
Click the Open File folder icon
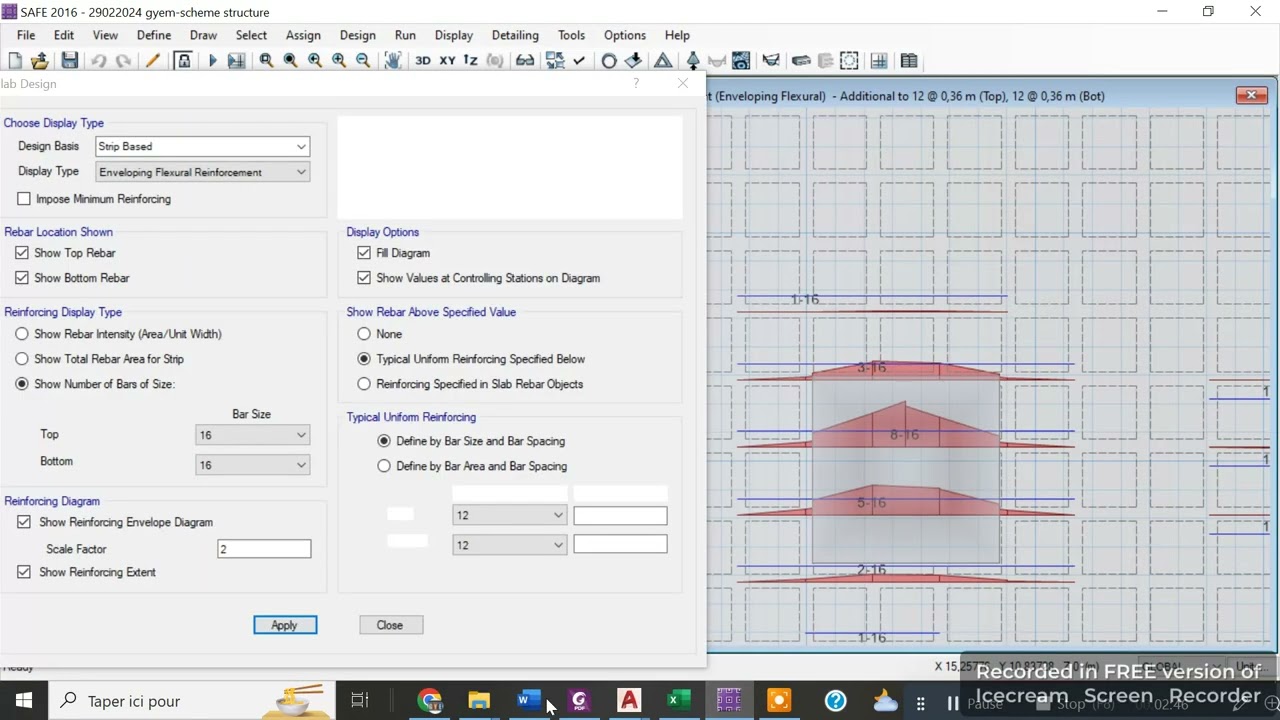pos(40,61)
